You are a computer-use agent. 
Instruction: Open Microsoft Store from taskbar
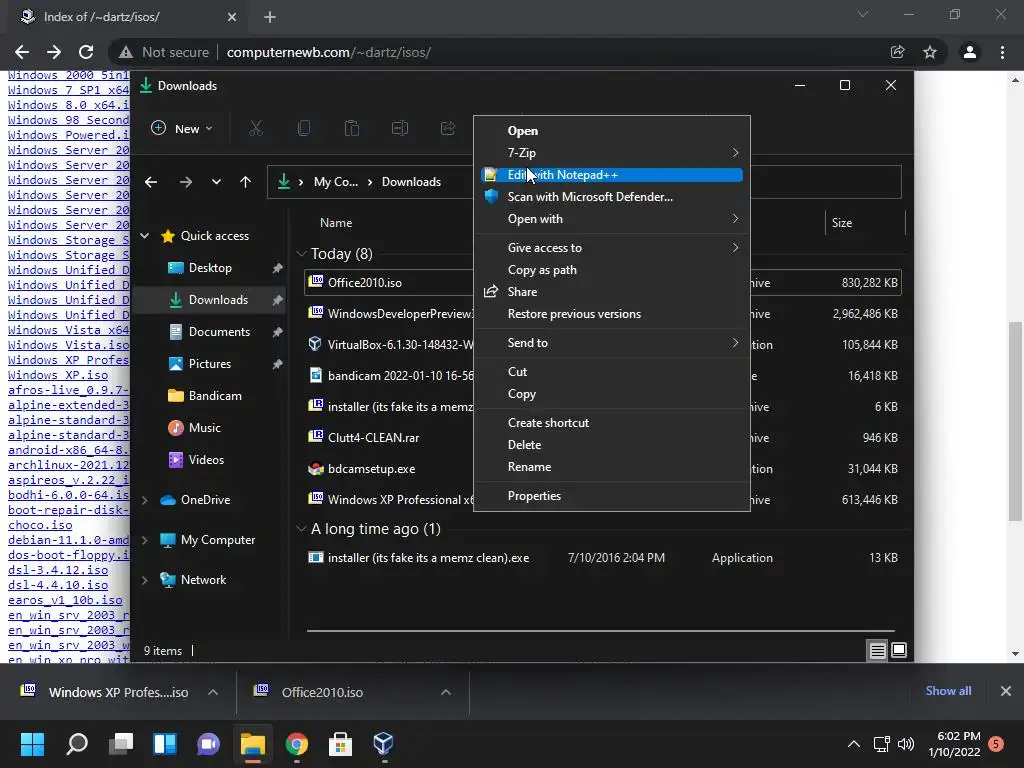coord(340,744)
